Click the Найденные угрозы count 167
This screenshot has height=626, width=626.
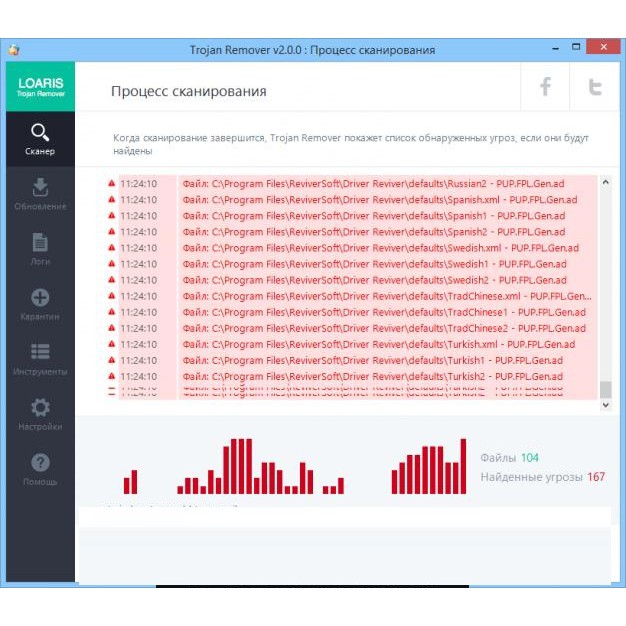(x=596, y=477)
